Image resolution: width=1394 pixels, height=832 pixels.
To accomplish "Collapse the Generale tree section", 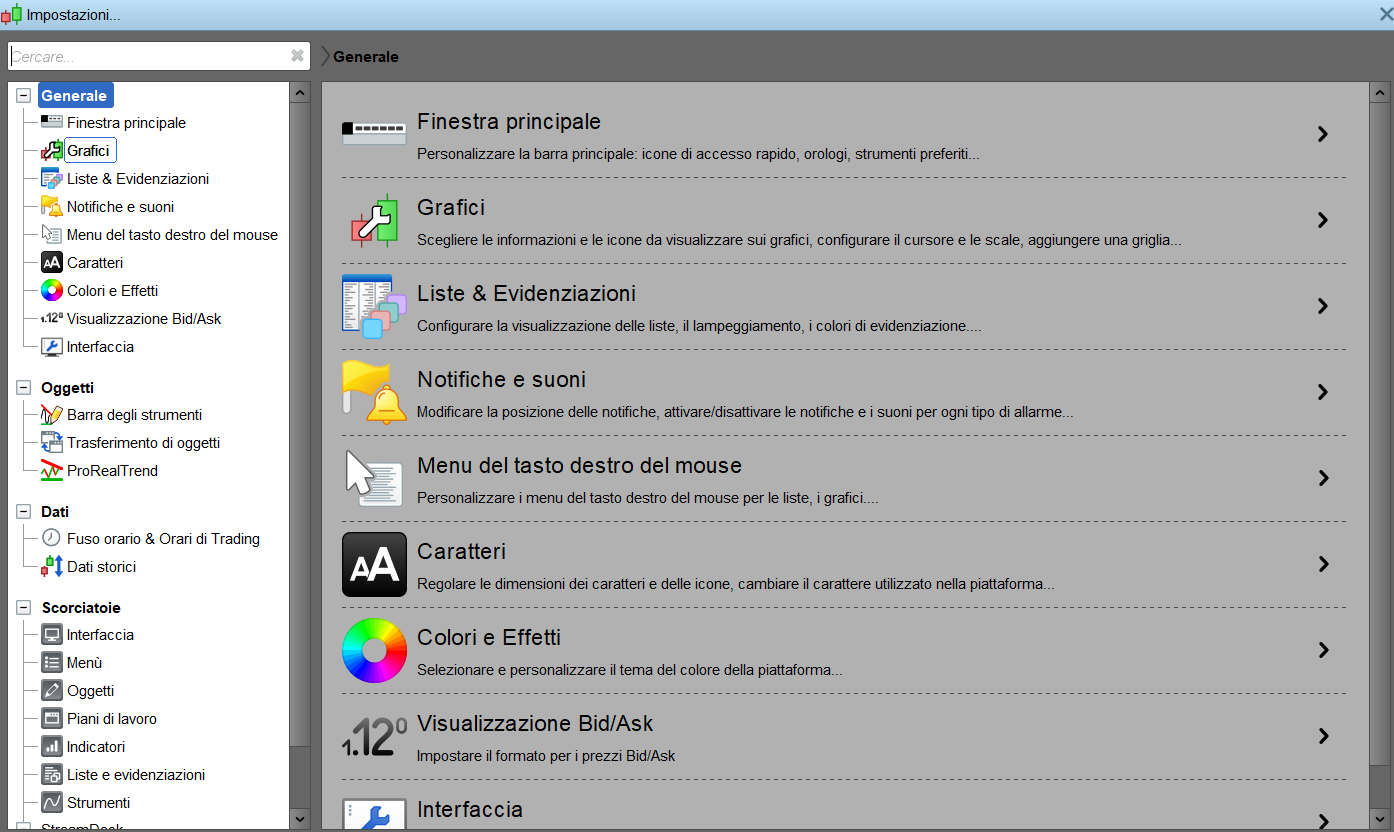I will (x=24, y=96).
